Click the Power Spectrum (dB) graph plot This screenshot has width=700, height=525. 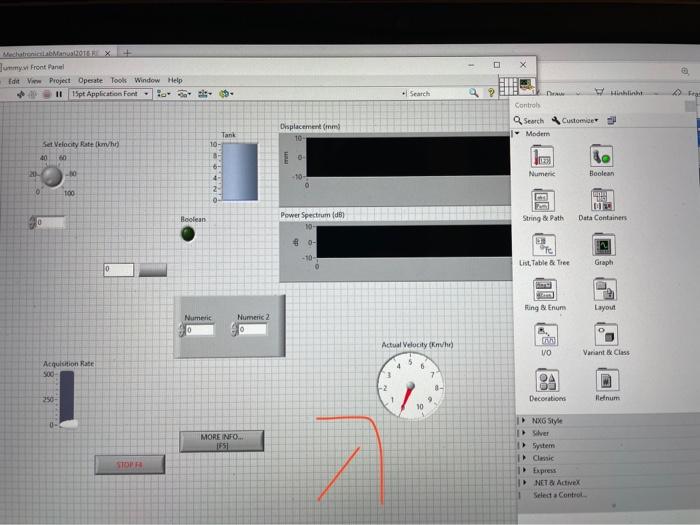coord(413,242)
